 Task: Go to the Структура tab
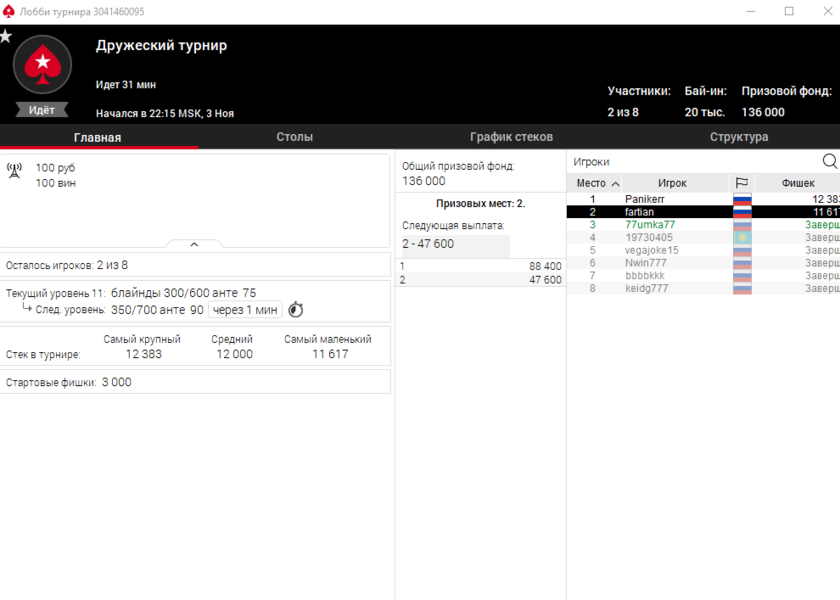739,137
